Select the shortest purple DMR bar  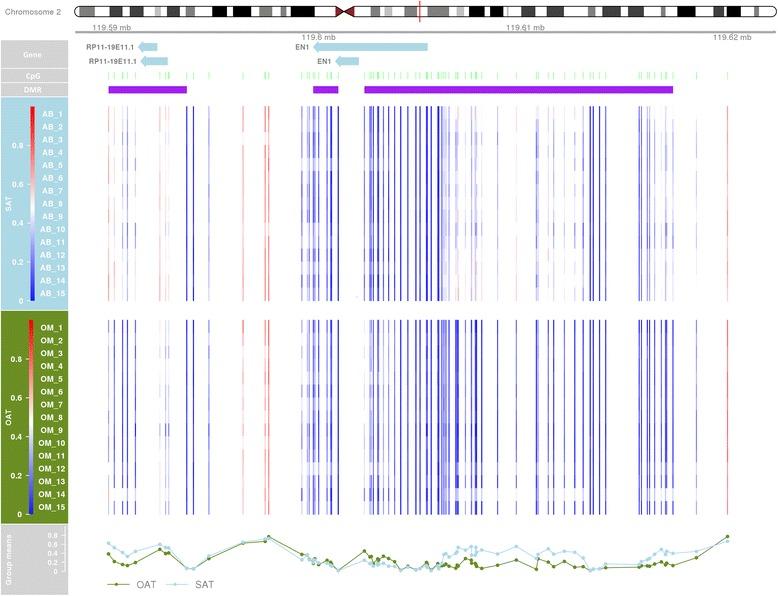click(325, 89)
